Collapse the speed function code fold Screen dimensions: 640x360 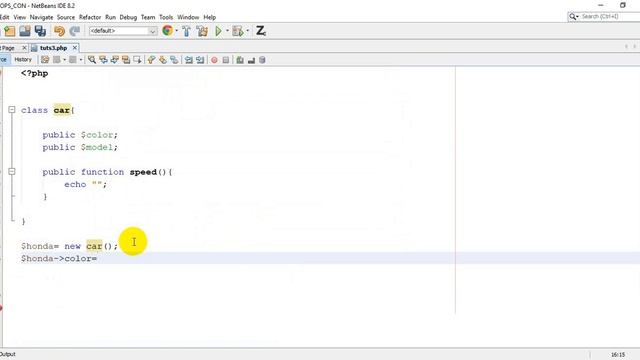click(12, 171)
